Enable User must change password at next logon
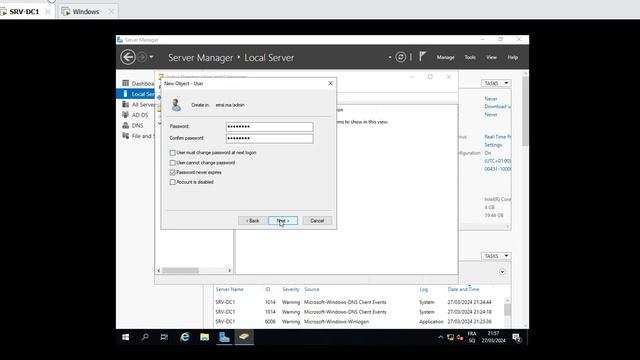This screenshot has height=360, width=640. point(173,153)
